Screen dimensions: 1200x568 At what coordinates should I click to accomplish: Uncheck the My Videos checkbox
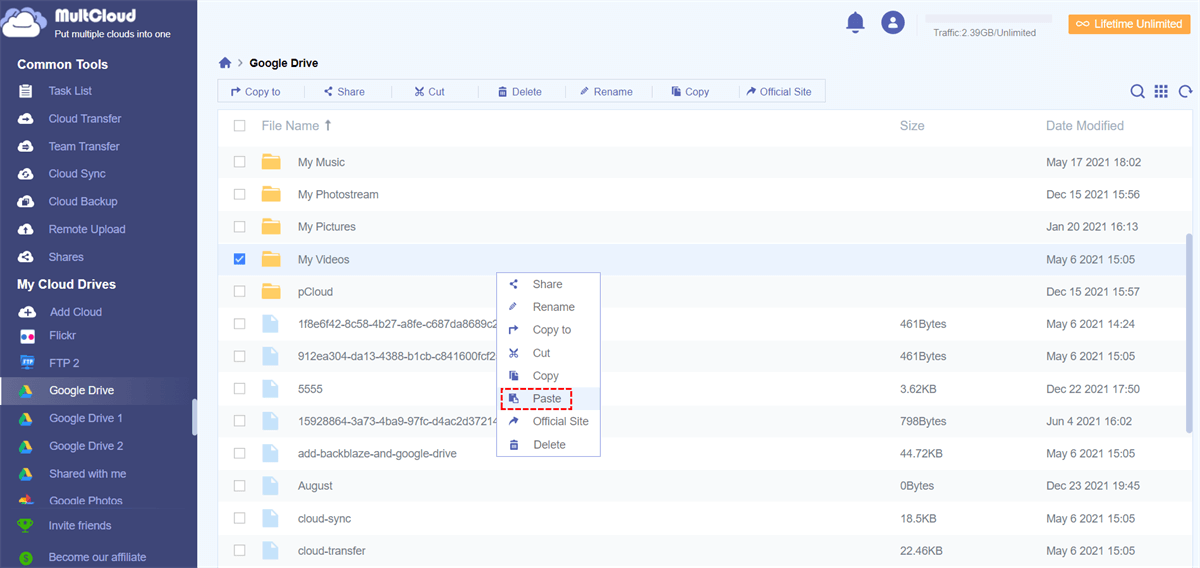click(239, 259)
